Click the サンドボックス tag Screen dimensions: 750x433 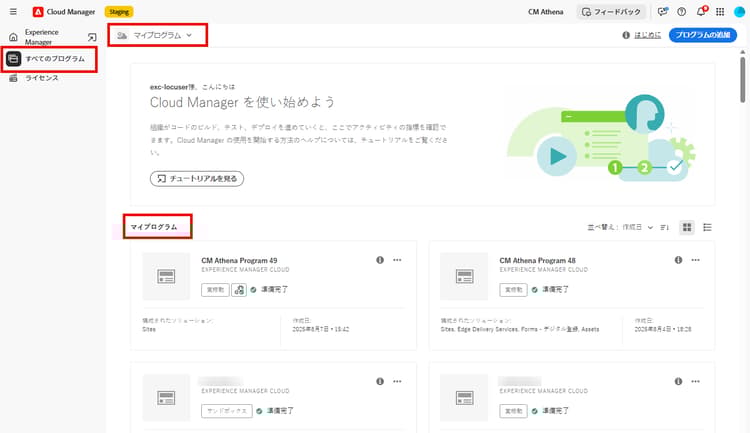[227, 411]
